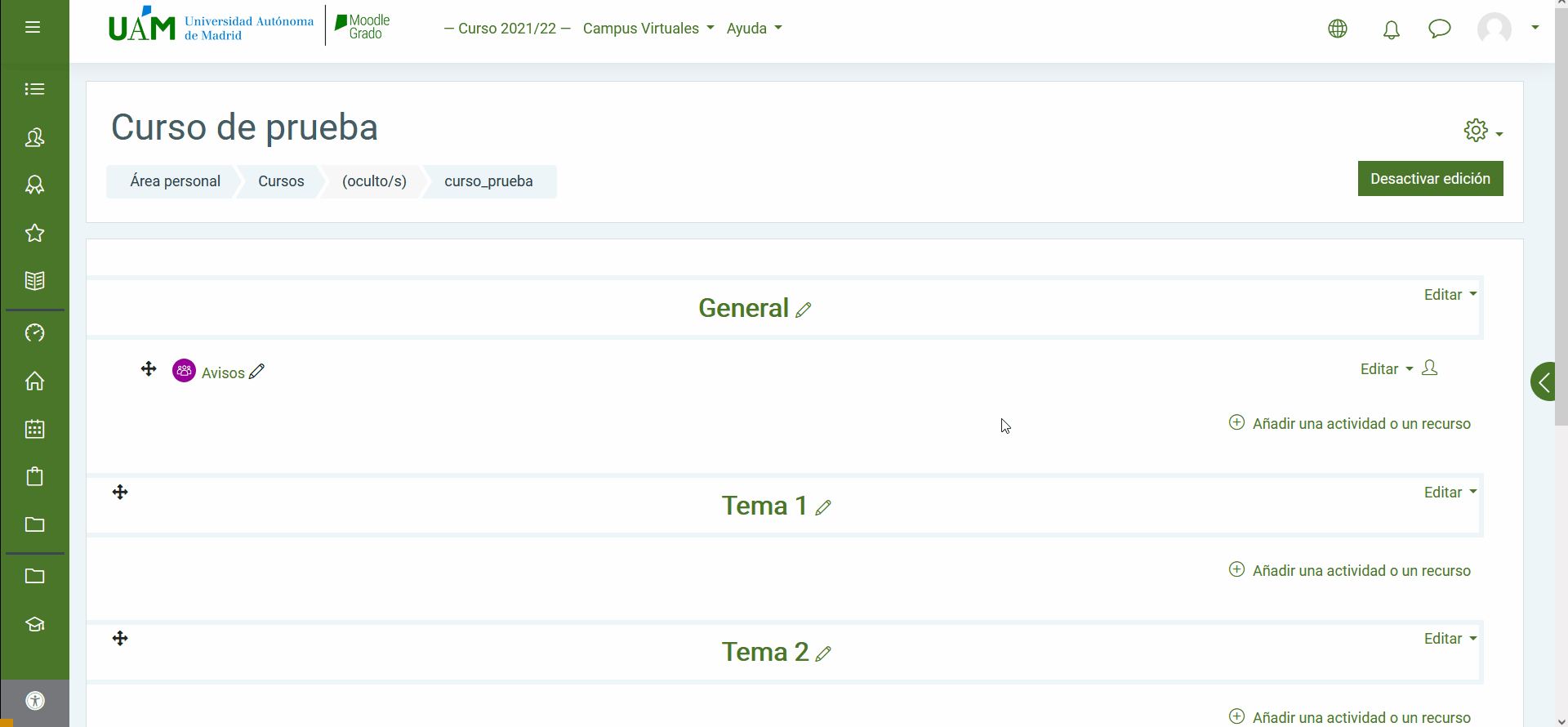Click Desactivar edición button
This screenshot has width=1568, height=727.
click(1430, 179)
